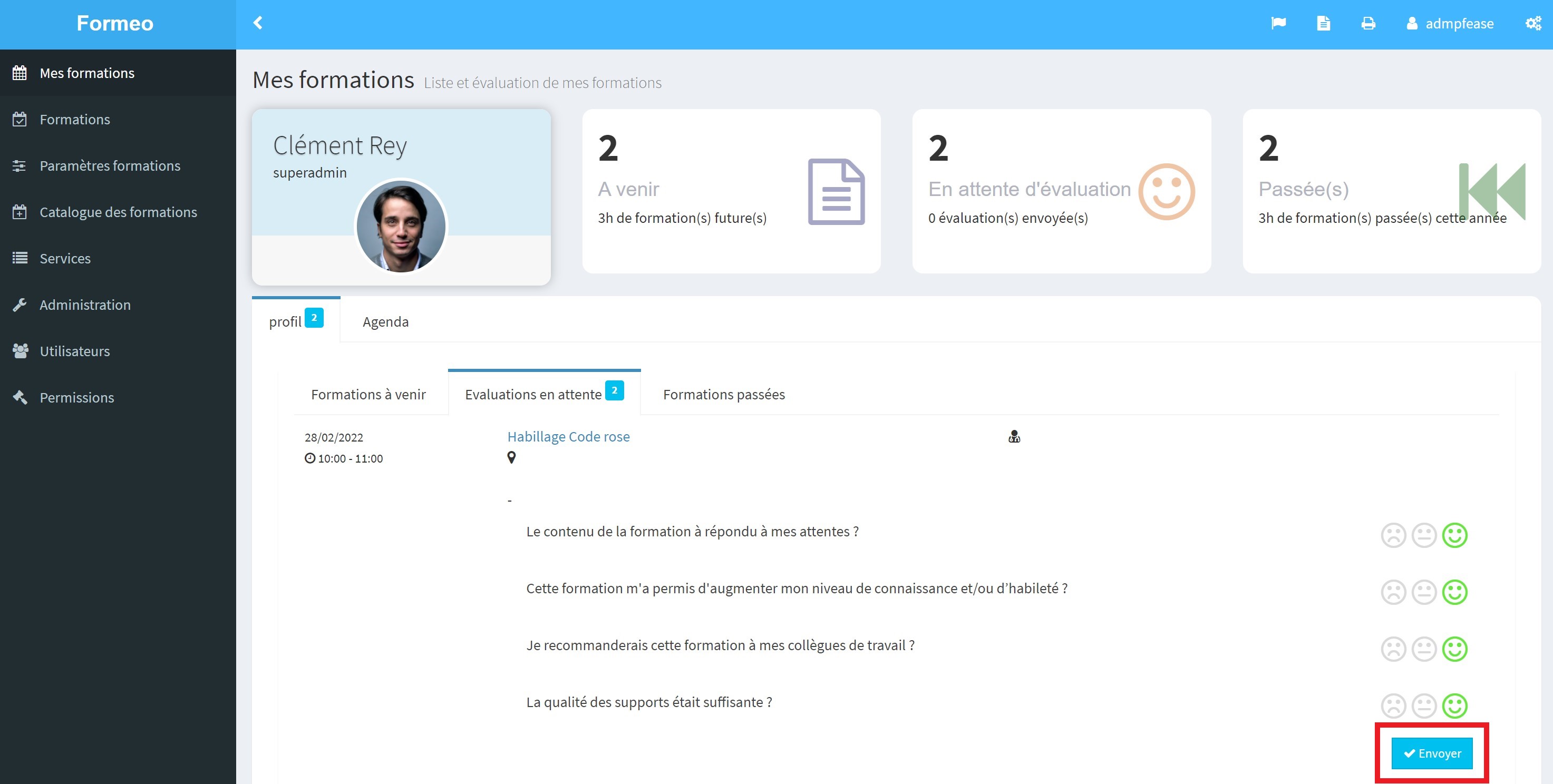Click the Administration wrench icon
This screenshot has width=1553, height=784.
click(20, 305)
